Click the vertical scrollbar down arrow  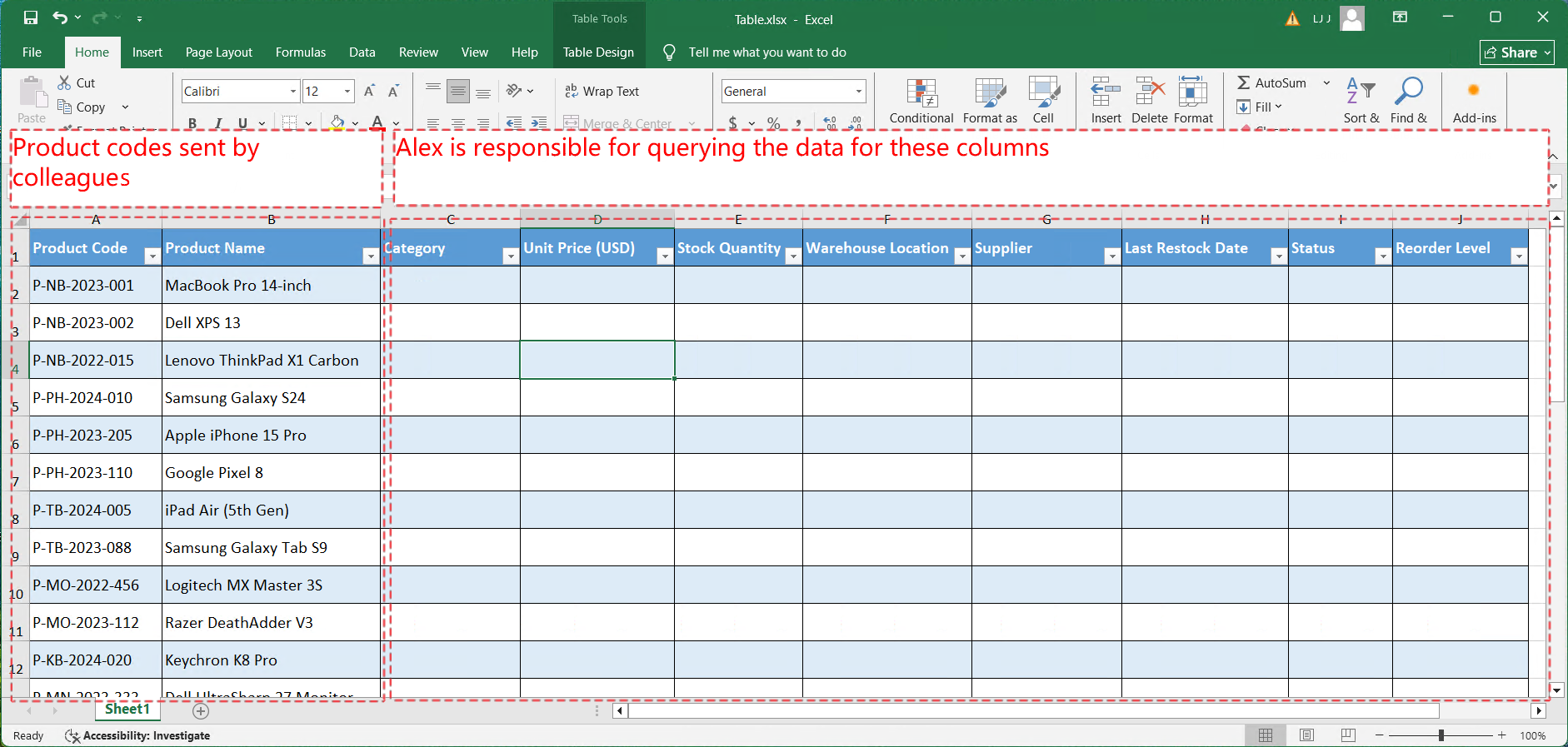click(1556, 690)
